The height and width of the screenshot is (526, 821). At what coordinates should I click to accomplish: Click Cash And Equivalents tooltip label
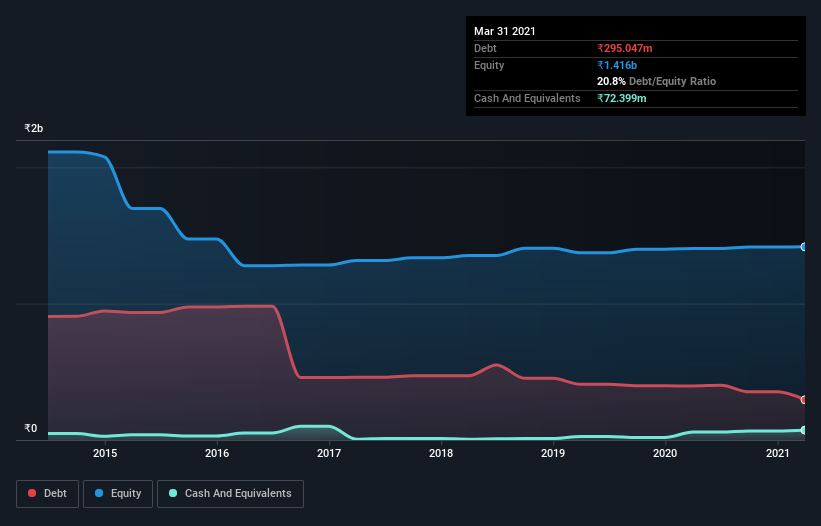[527, 98]
